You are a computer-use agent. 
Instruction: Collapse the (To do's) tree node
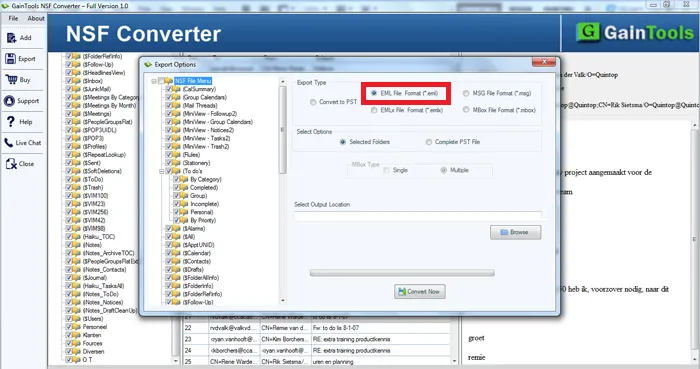pos(162,171)
